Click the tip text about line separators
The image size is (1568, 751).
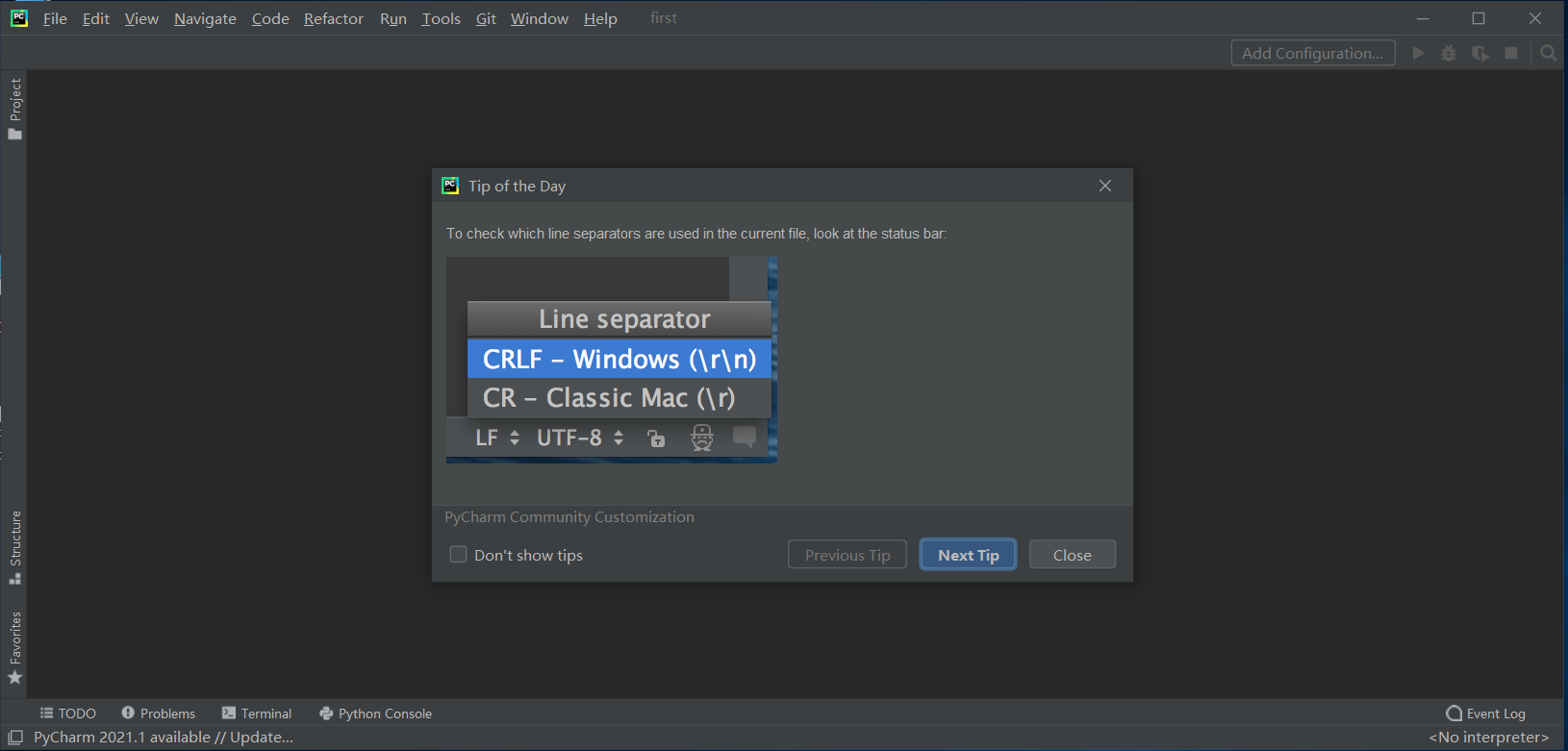696,234
